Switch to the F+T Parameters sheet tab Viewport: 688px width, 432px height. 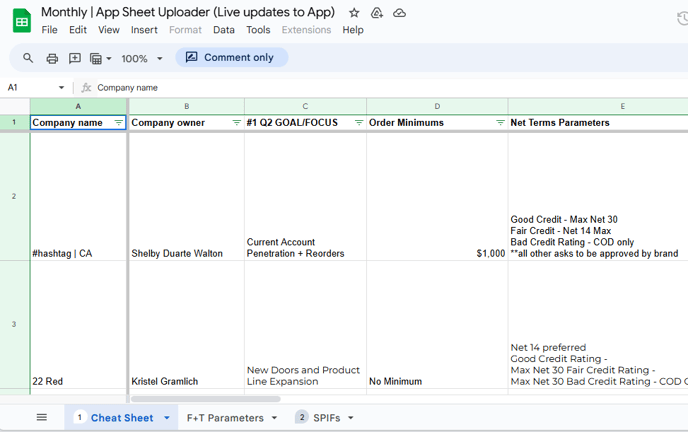(225, 418)
